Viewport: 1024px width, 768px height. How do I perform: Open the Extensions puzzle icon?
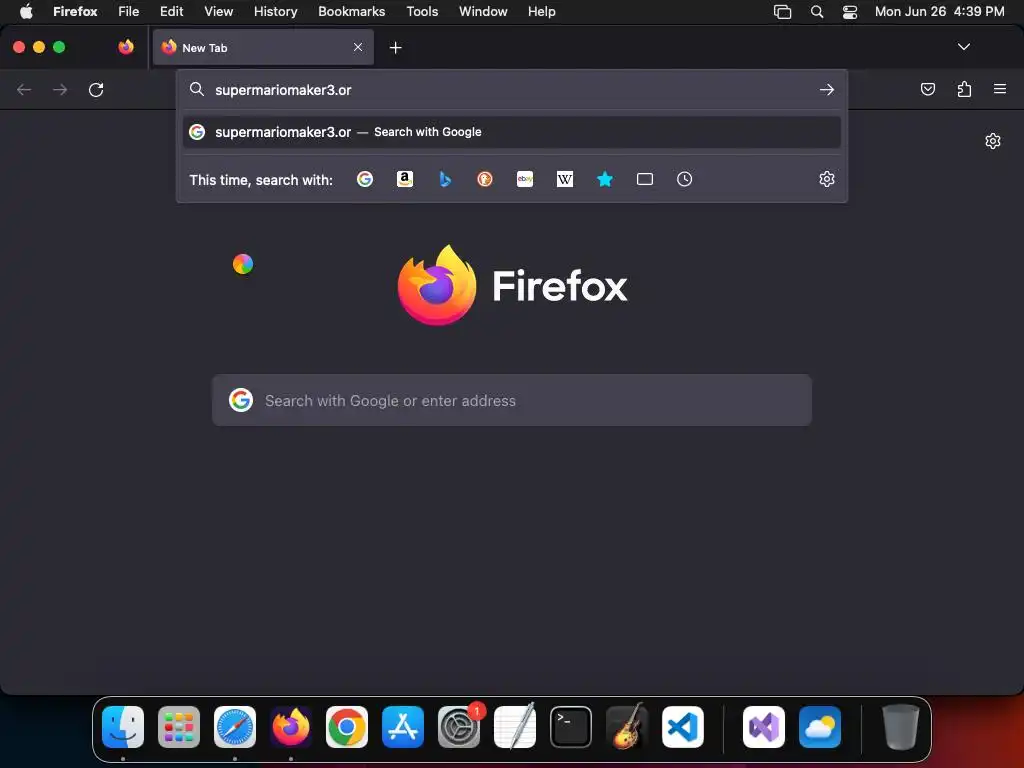pyautogui.click(x=964, y=89)
